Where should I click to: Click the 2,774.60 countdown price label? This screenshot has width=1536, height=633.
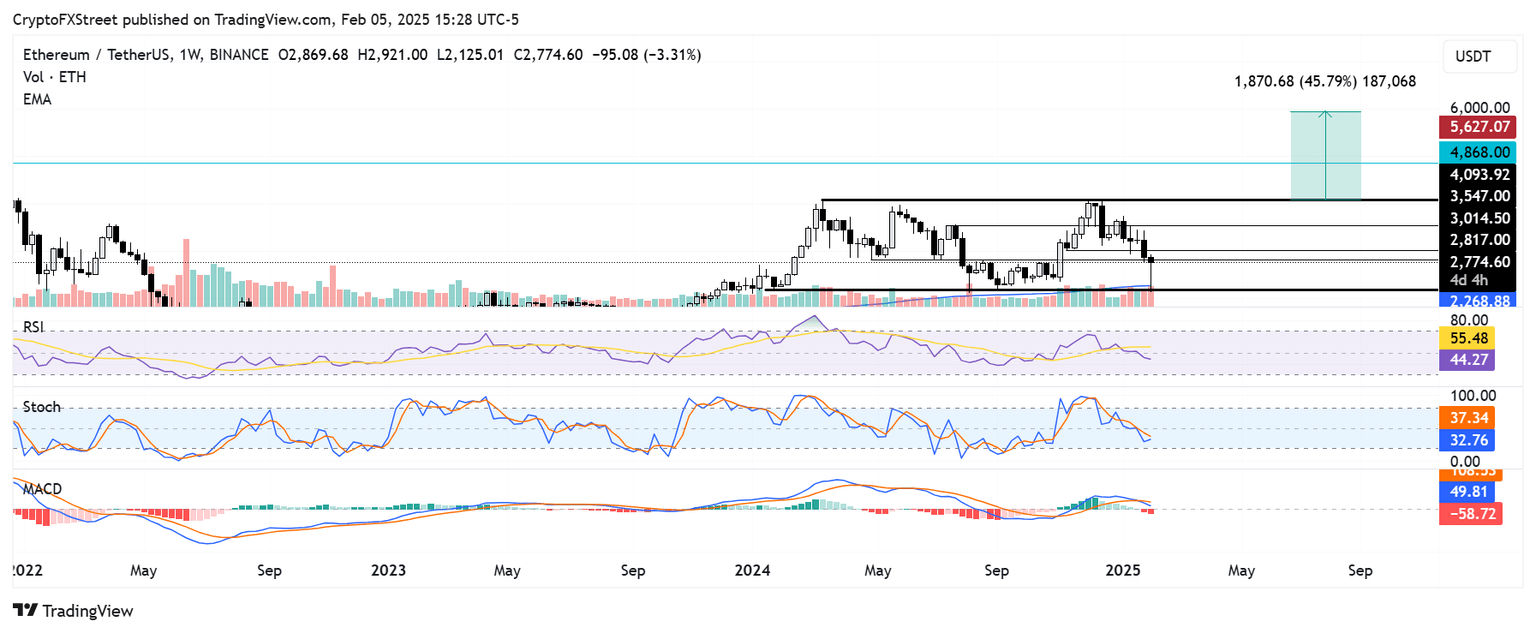(x=1479, y=262)
